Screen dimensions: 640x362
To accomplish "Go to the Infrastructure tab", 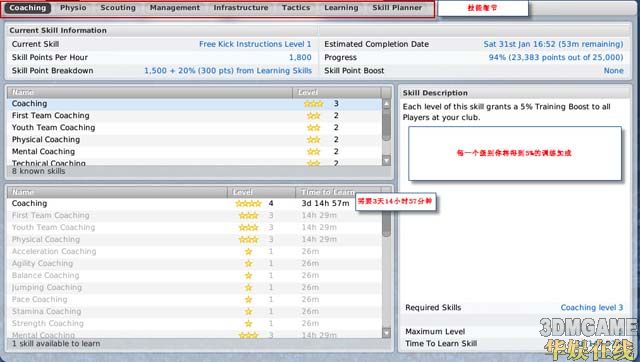I will (241, 8).
